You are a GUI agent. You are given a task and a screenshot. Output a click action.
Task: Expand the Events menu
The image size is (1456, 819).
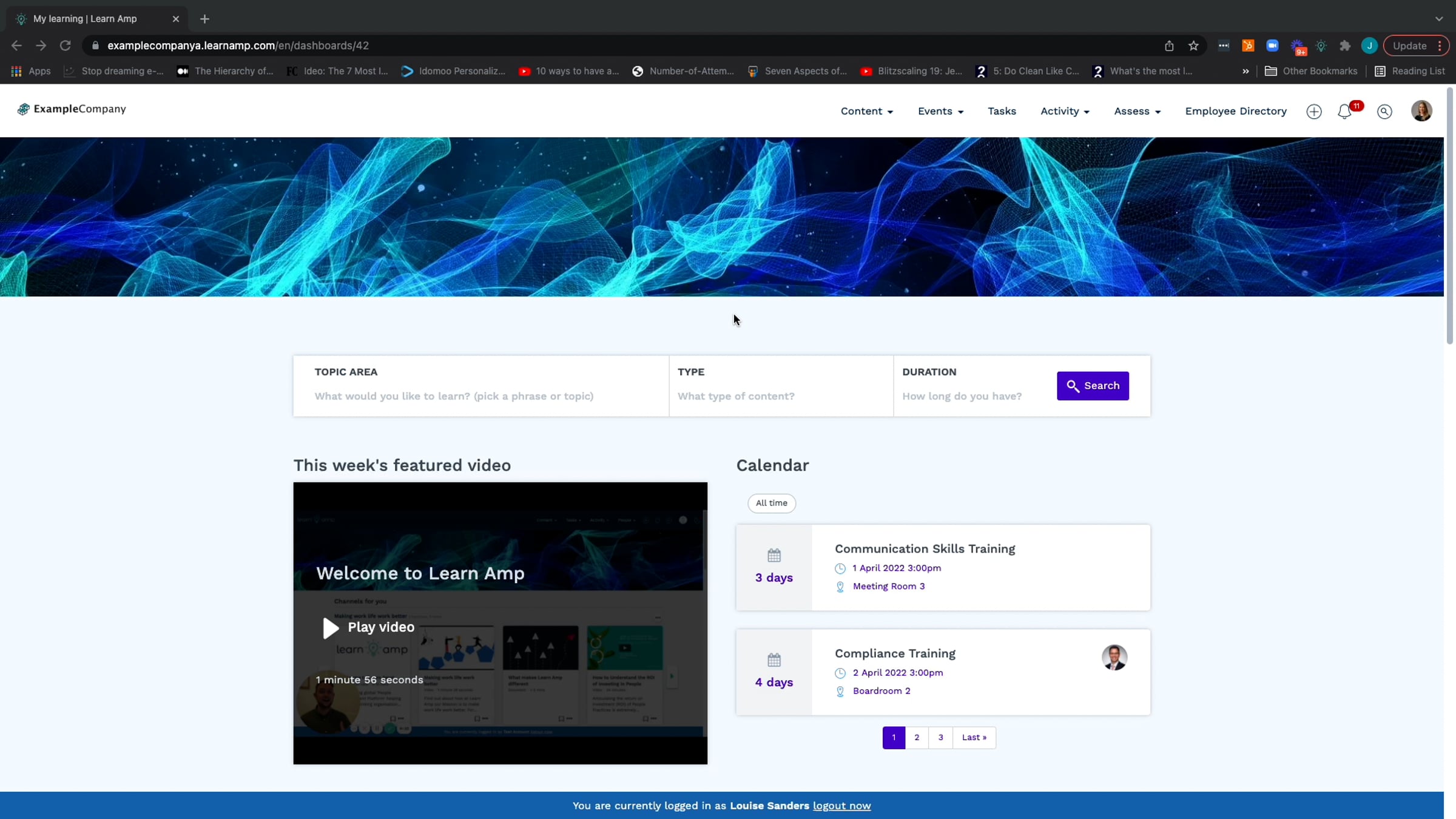[x=940, y=111]
